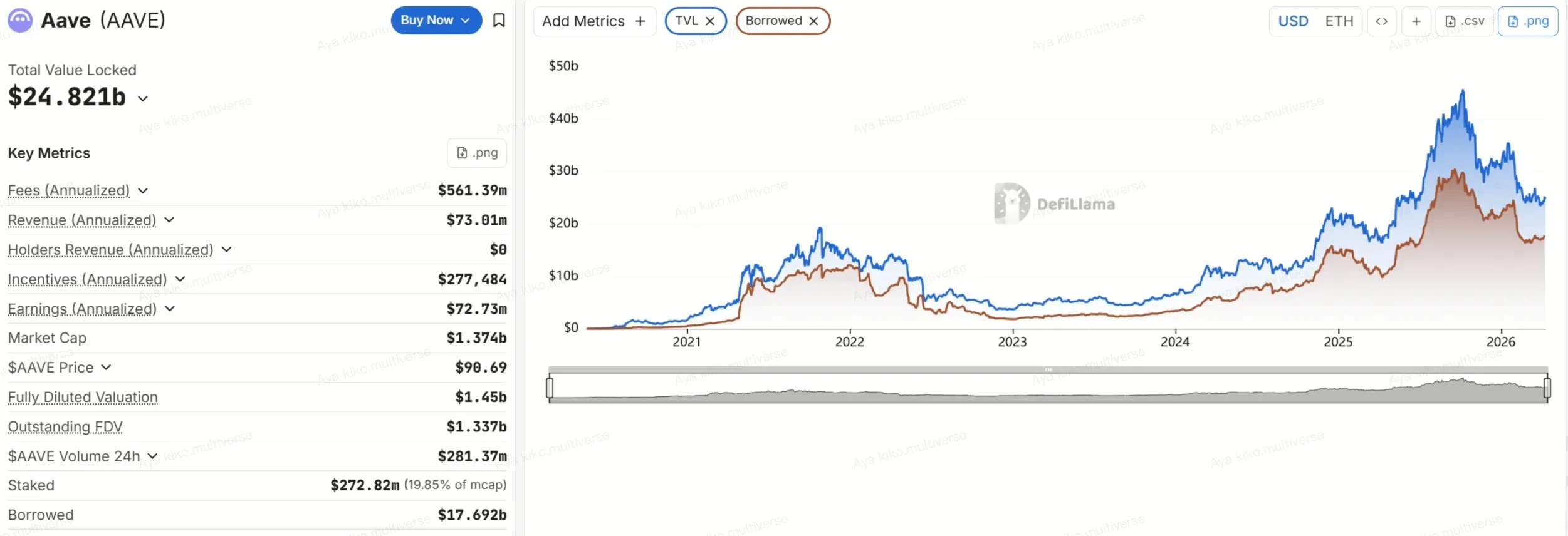Image resolution: width=1568 pixels, height=536 pixels.
Task: Download Key Metrics as .png
Action: point(477,153)
